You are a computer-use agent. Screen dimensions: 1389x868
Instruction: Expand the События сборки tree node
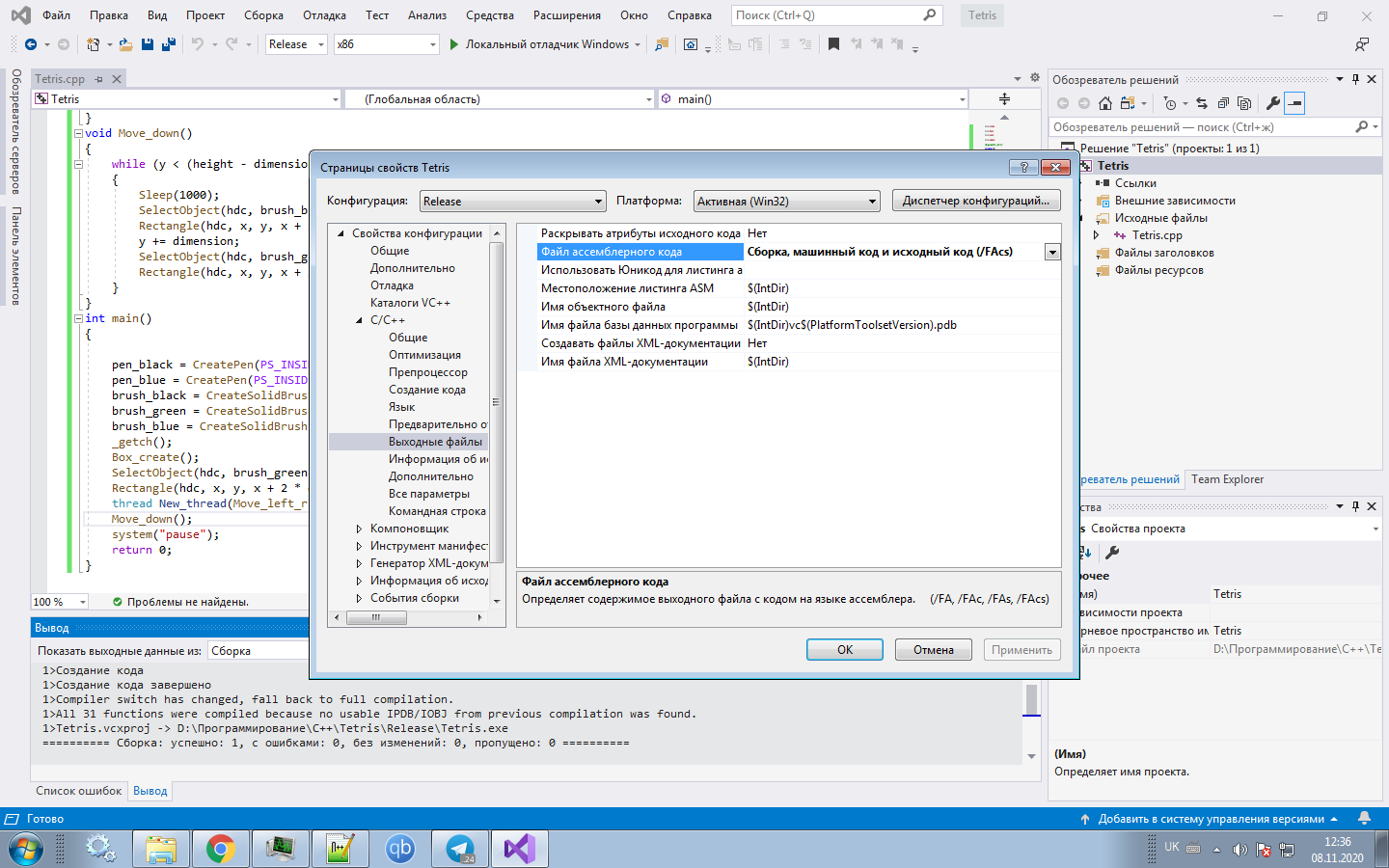click(359, 598)
